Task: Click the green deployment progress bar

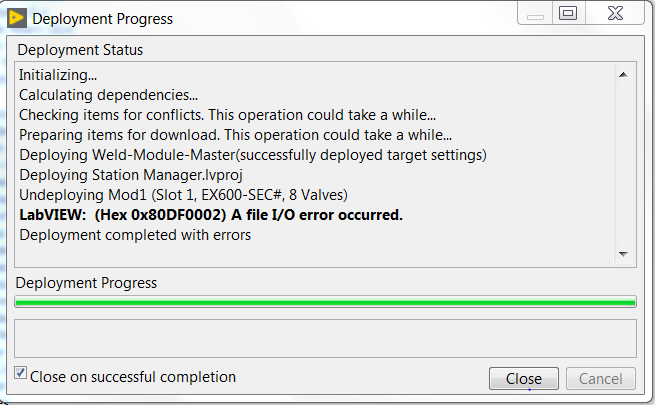Action: (x=325, y=302)
